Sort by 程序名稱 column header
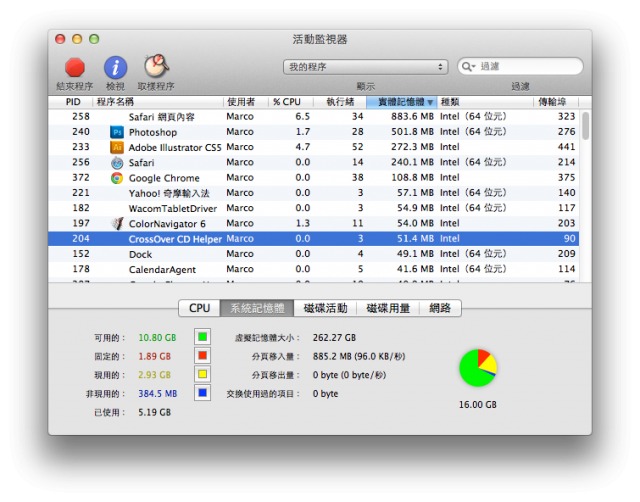The height and width of the screenshot is (502, 640). click(x=158, y=102)
